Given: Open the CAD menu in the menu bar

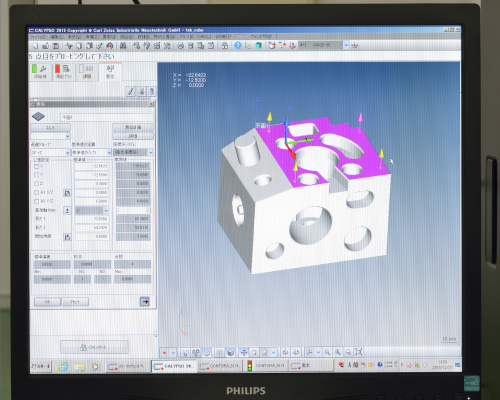Looking at the screenshot, I should (205, 37).
